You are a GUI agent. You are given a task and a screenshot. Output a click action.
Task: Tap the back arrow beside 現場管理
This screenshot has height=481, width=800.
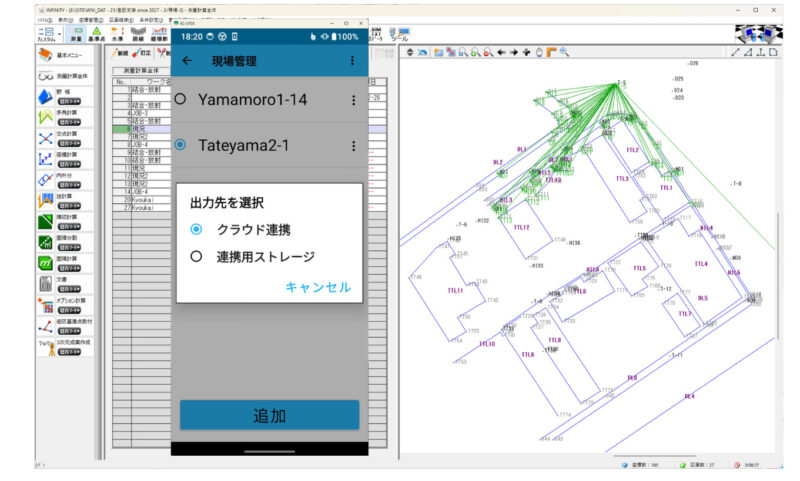187,61
